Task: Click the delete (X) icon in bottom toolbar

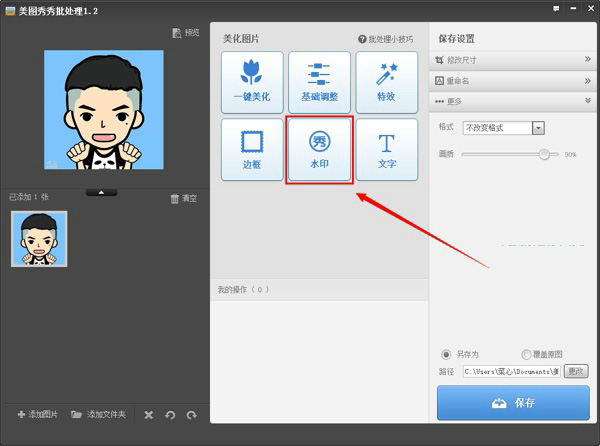Action: tap(149, 415)
